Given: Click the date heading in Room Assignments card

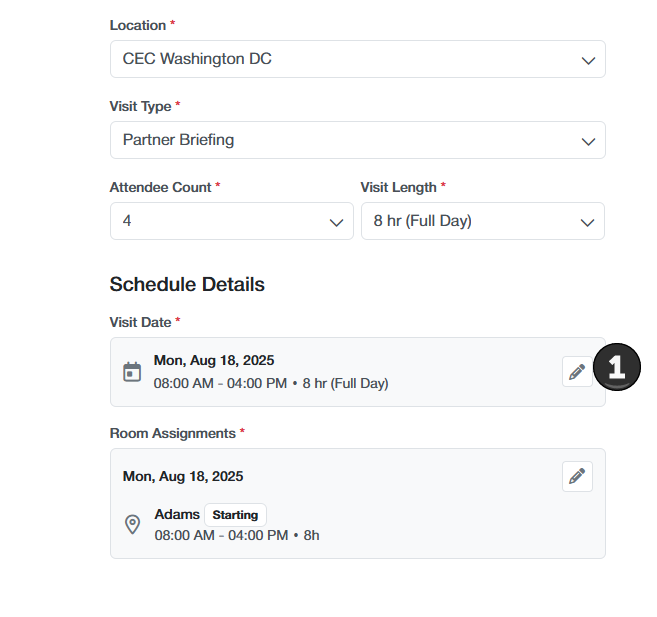Looking at the screenshot, I should [183, 476].
